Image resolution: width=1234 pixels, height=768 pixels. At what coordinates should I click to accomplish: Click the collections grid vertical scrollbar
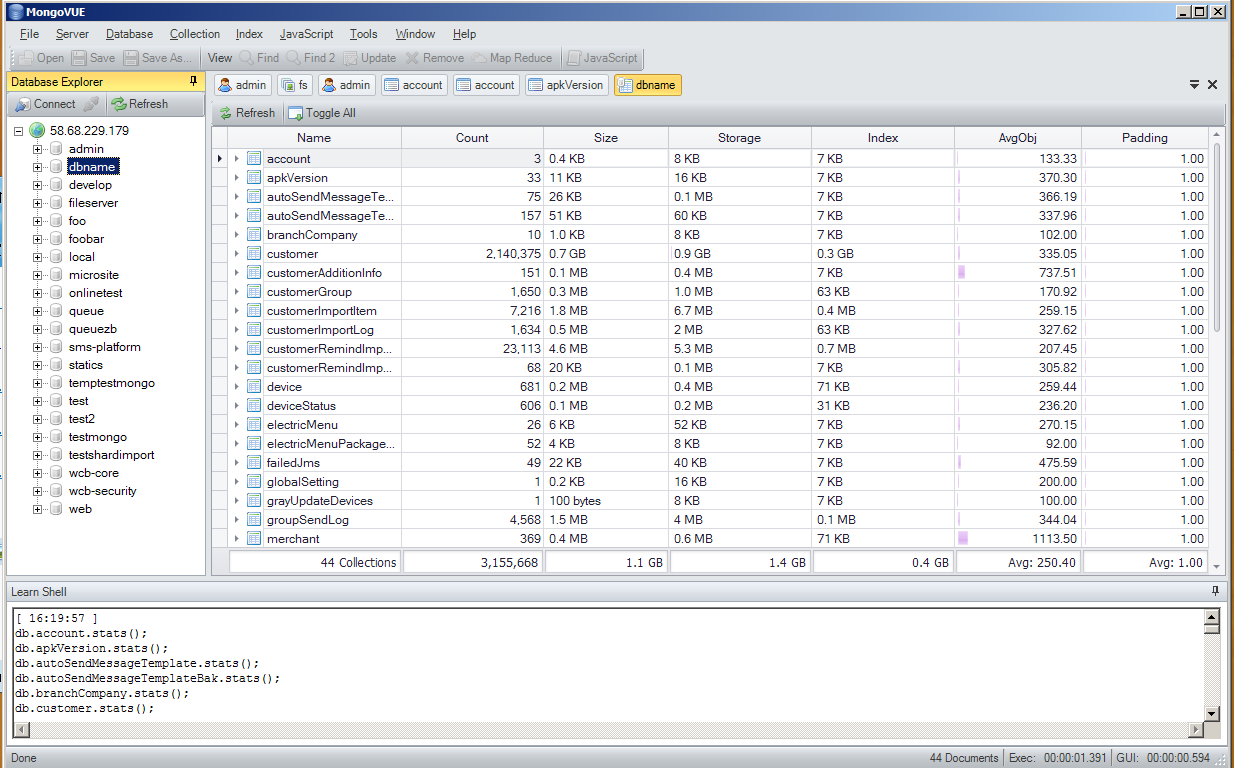[x=1216, y=238]
